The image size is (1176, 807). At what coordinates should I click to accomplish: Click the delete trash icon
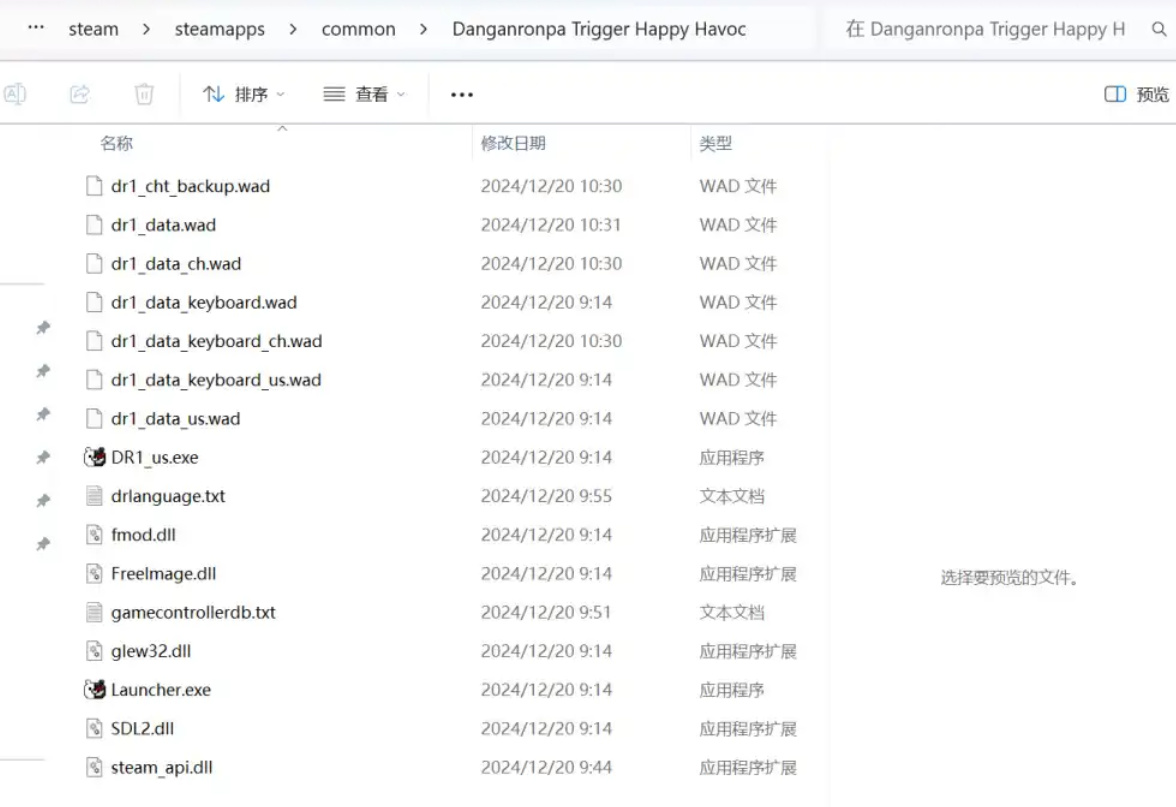coord(144,94)
